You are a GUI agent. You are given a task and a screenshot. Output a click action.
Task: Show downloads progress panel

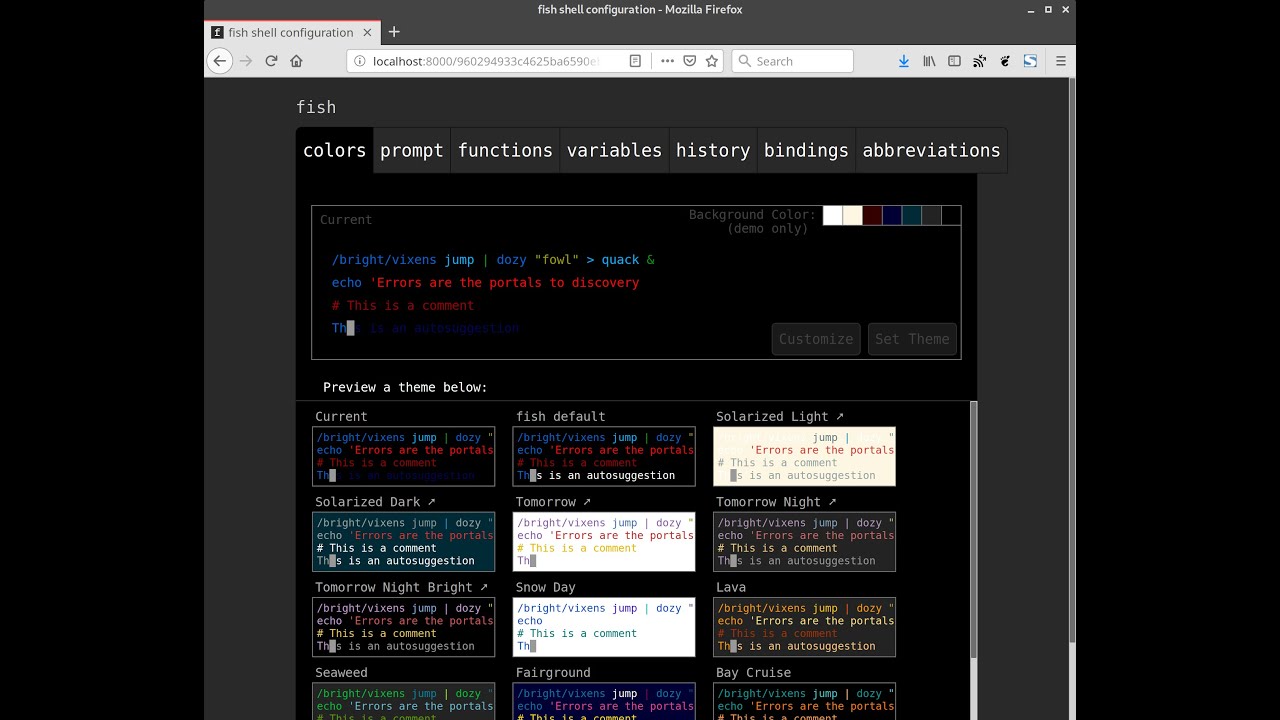pyautogui.click(x=904, y=61)
